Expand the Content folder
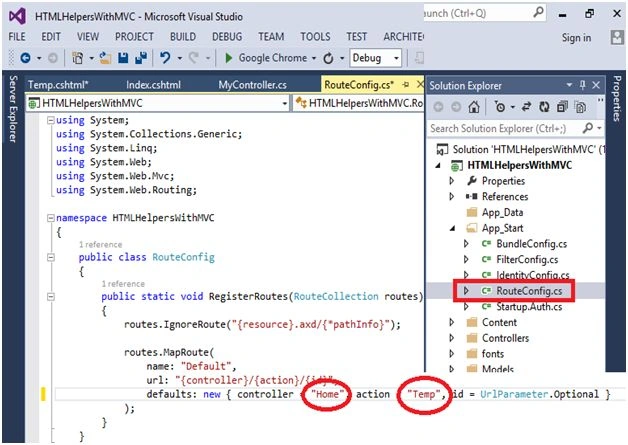The width and height of the screenshot is (628, 445). click(452, 322)
